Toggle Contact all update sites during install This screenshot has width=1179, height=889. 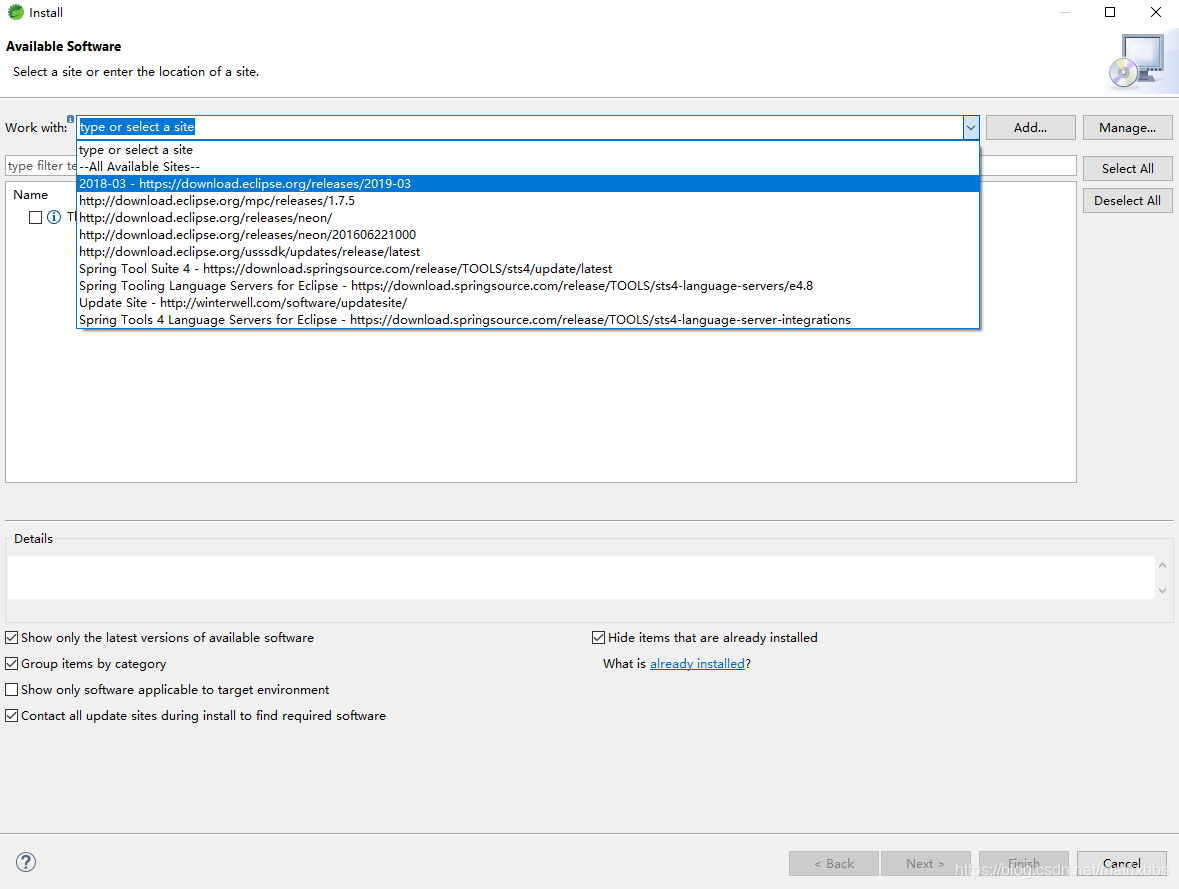tap(11, 716)
